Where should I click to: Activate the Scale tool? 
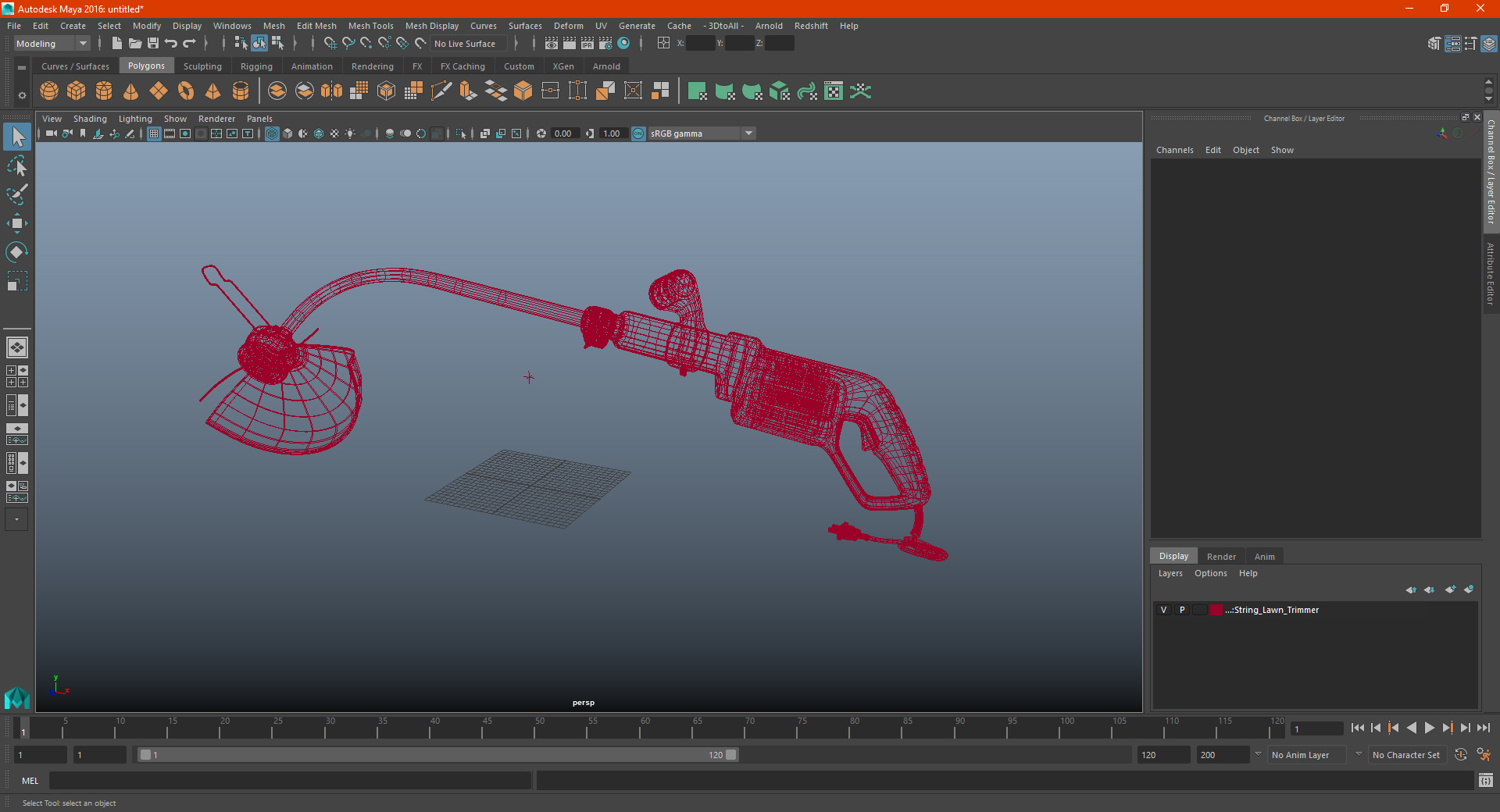[17, 281]
